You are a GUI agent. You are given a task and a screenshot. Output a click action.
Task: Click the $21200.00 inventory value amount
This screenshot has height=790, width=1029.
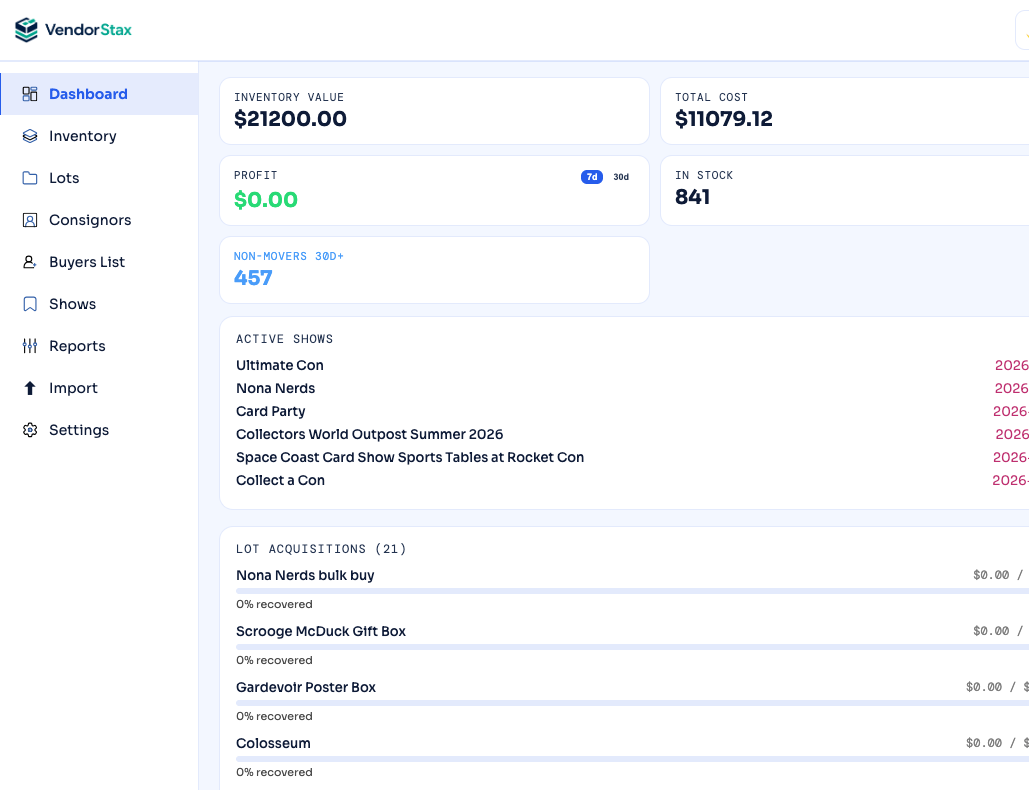290,119
